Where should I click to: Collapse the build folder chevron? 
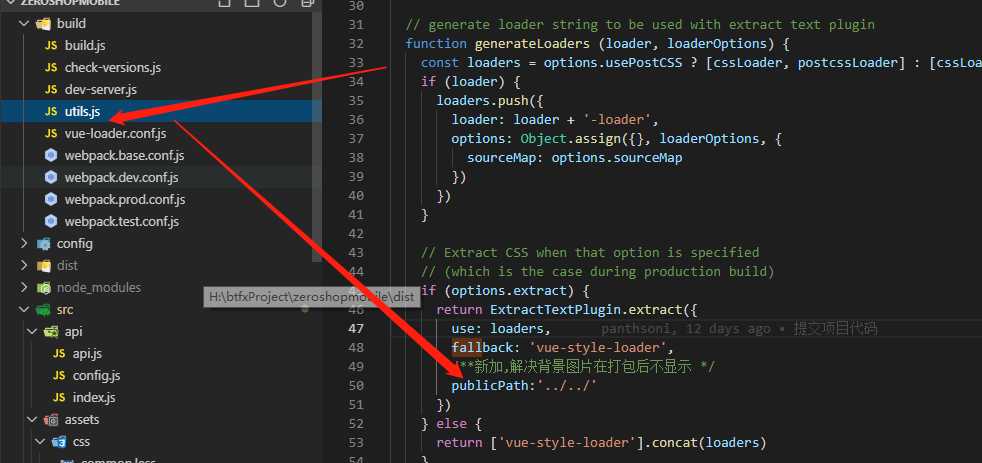click(24, 24)
